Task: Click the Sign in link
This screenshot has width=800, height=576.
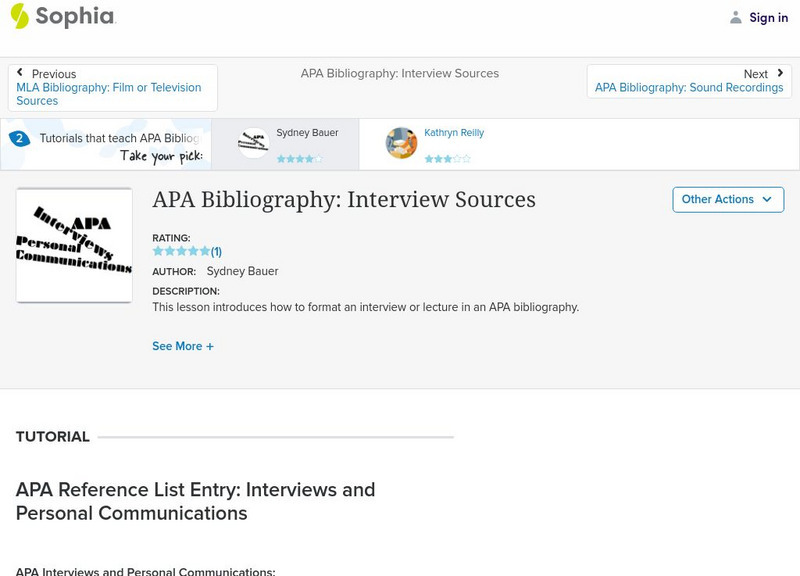Action: (x=768, y=17)
